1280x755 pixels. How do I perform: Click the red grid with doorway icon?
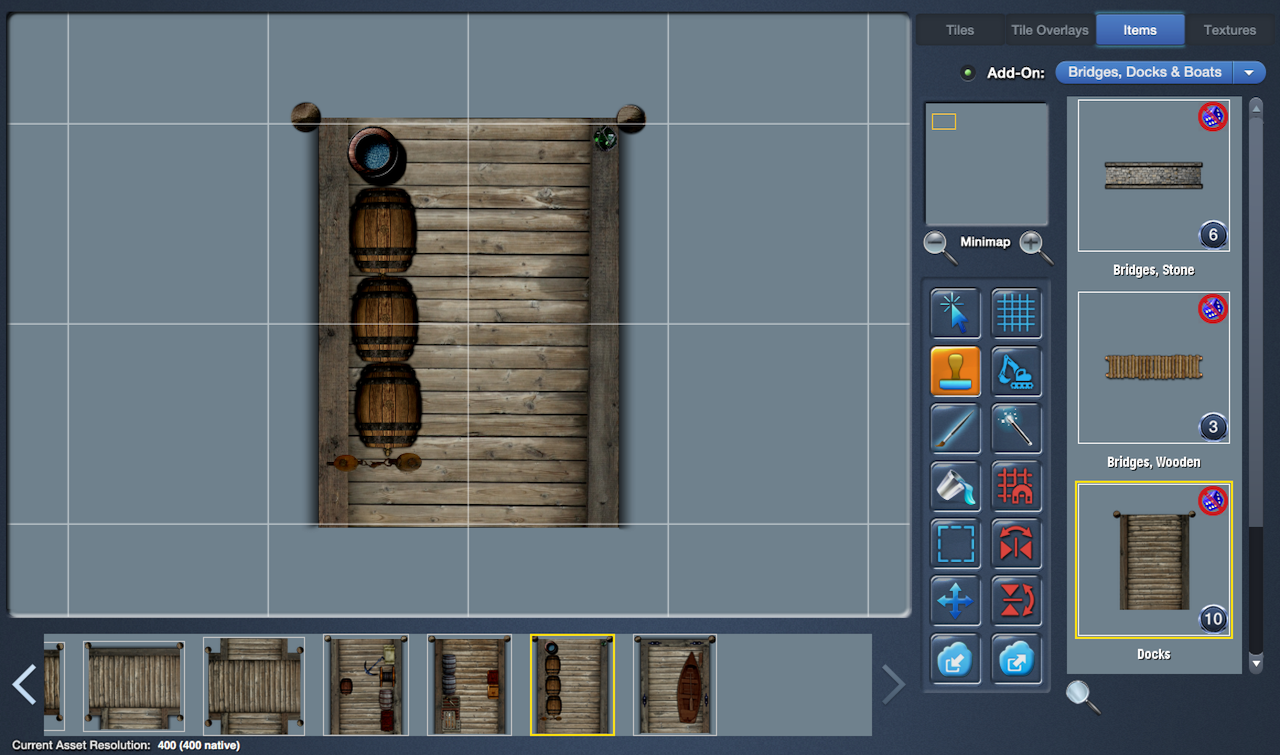point(1016,486)
